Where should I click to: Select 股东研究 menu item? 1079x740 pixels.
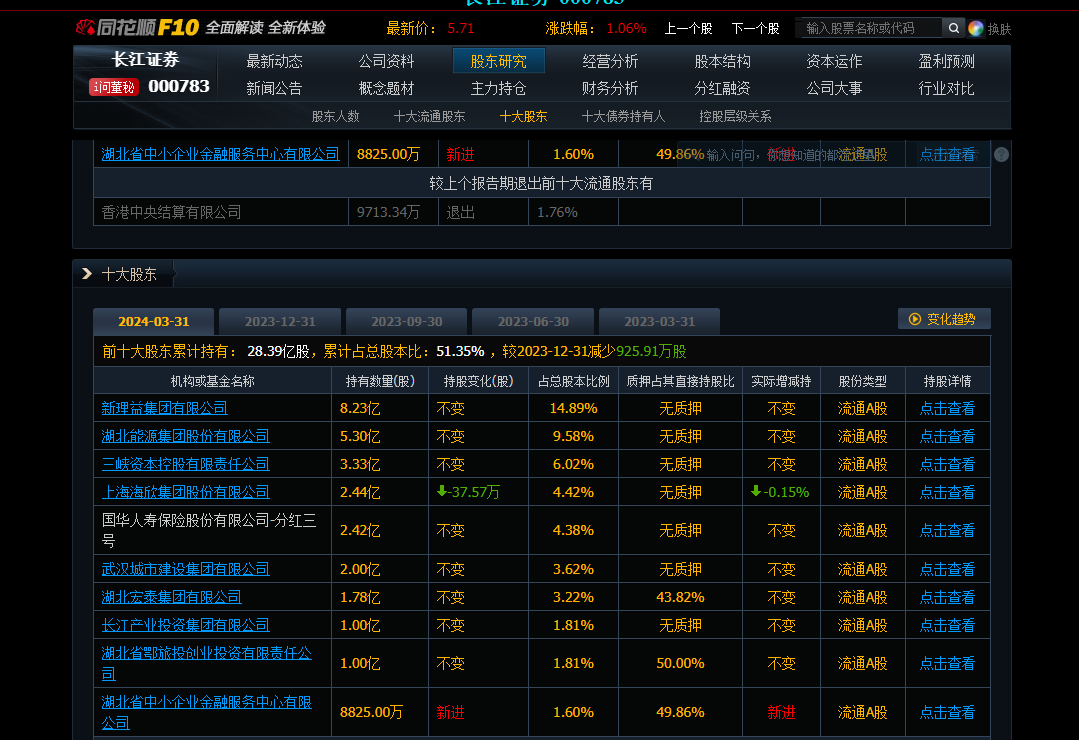[x=498, y=61]
